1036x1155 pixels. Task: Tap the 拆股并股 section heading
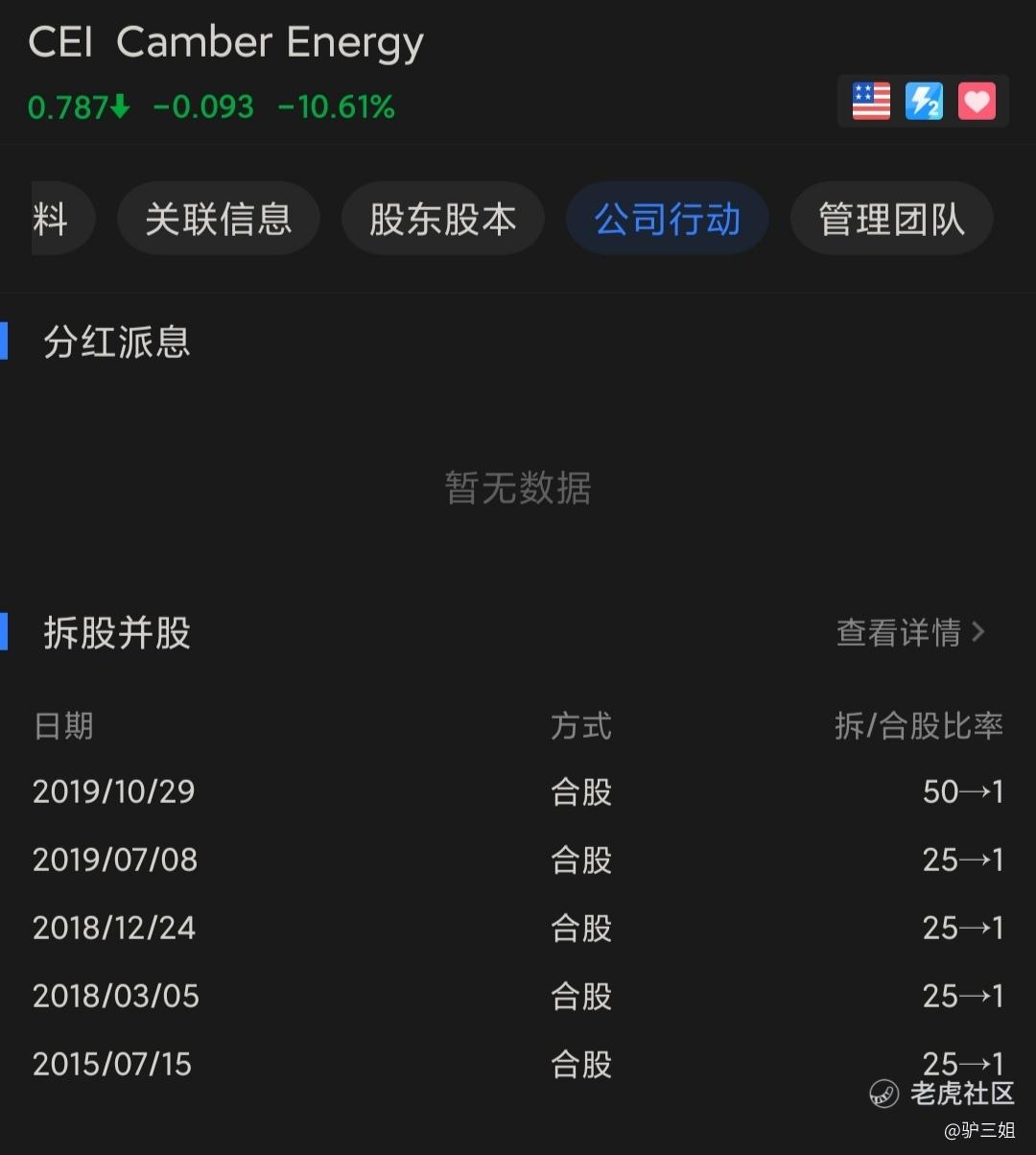coord(117,633)
